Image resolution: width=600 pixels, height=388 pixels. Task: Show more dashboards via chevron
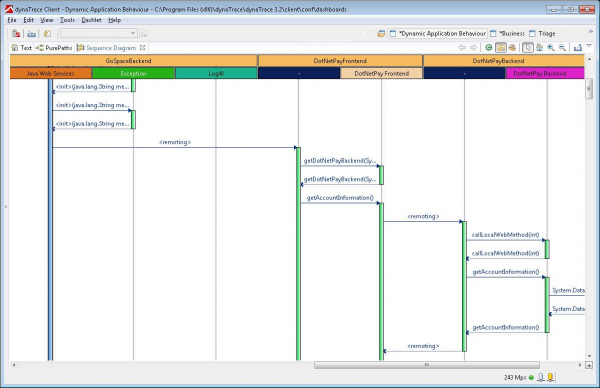pyautogui.click(x=590, y=32)
